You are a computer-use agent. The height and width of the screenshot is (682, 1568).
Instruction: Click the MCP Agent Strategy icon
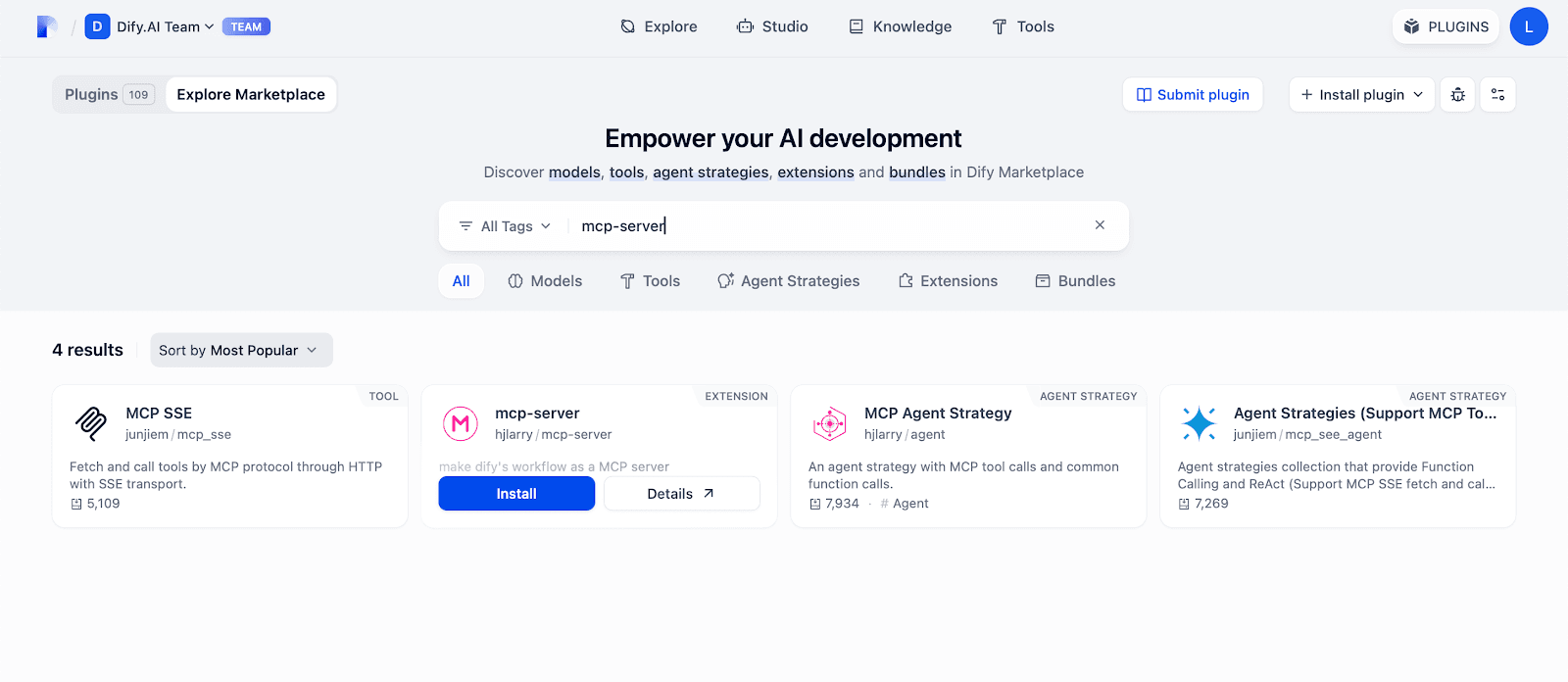(830, 423)
